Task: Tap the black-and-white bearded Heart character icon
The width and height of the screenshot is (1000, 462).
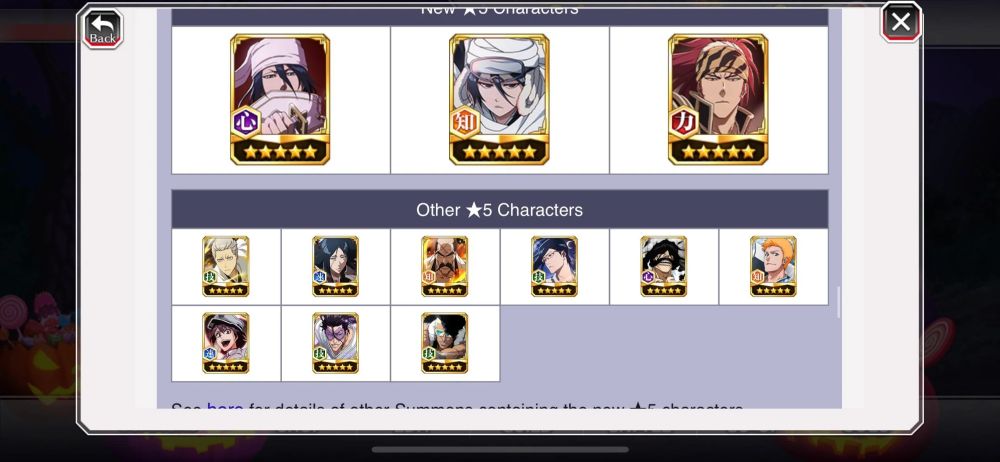Action: (663, 266)
